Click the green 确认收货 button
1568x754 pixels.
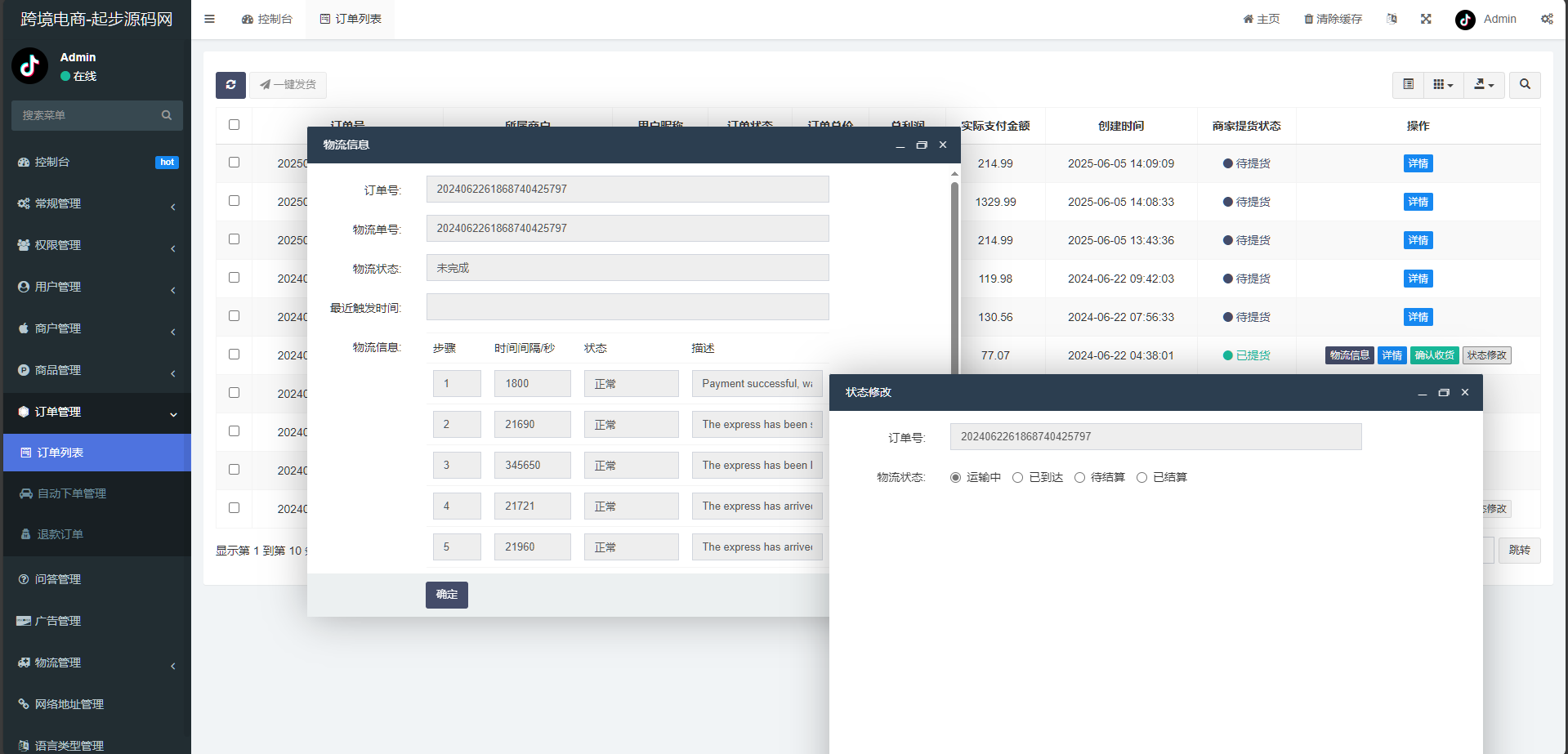(1434, 355)
